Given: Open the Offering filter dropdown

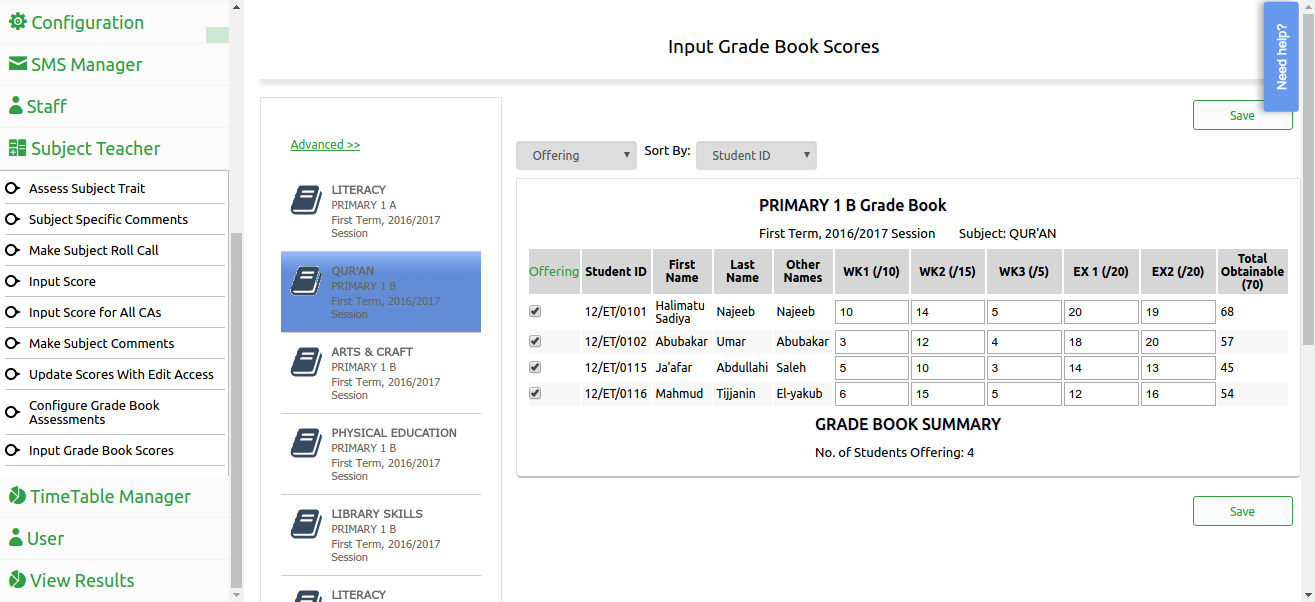Looking at the screenshot, I should pos(576,155).
